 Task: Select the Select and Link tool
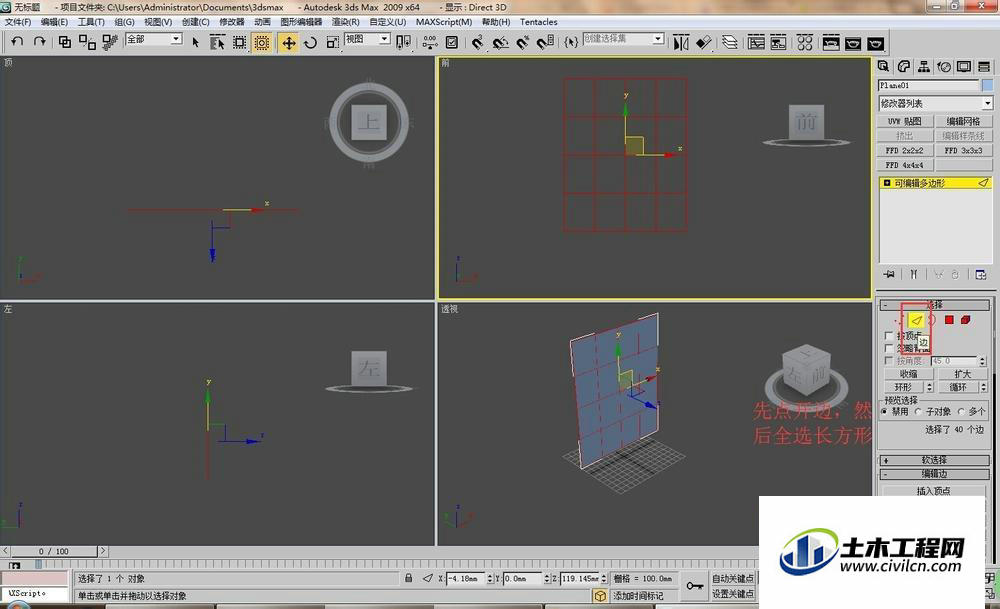click(64, 42)
